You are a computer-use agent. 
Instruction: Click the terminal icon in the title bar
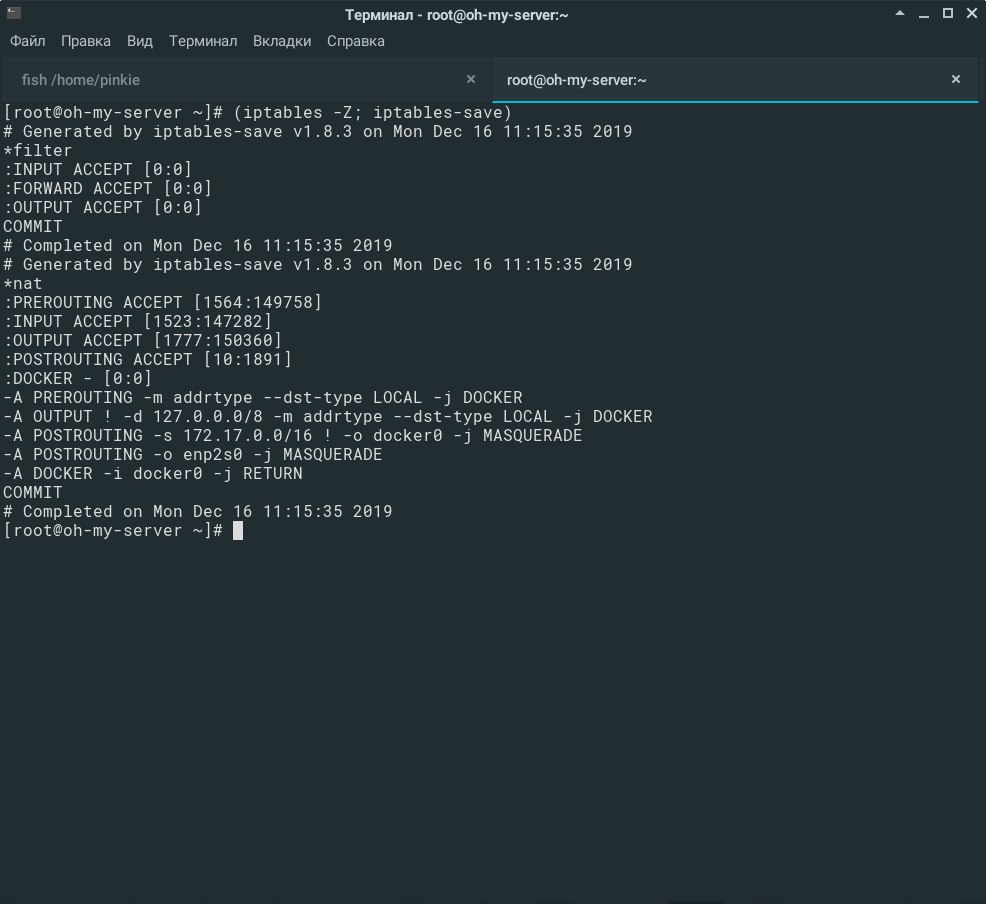click(14, 13)
